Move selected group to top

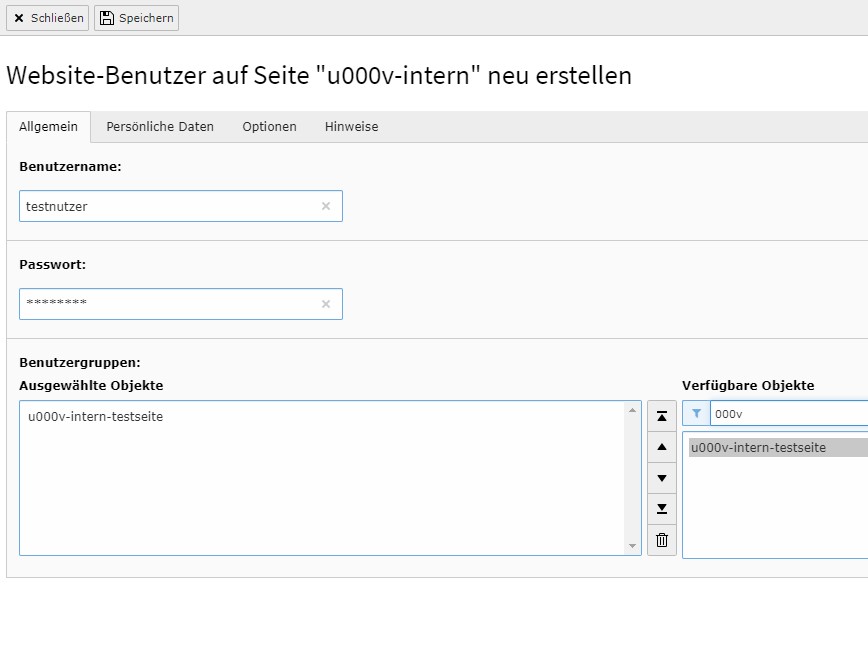click(x=662, y=416)
